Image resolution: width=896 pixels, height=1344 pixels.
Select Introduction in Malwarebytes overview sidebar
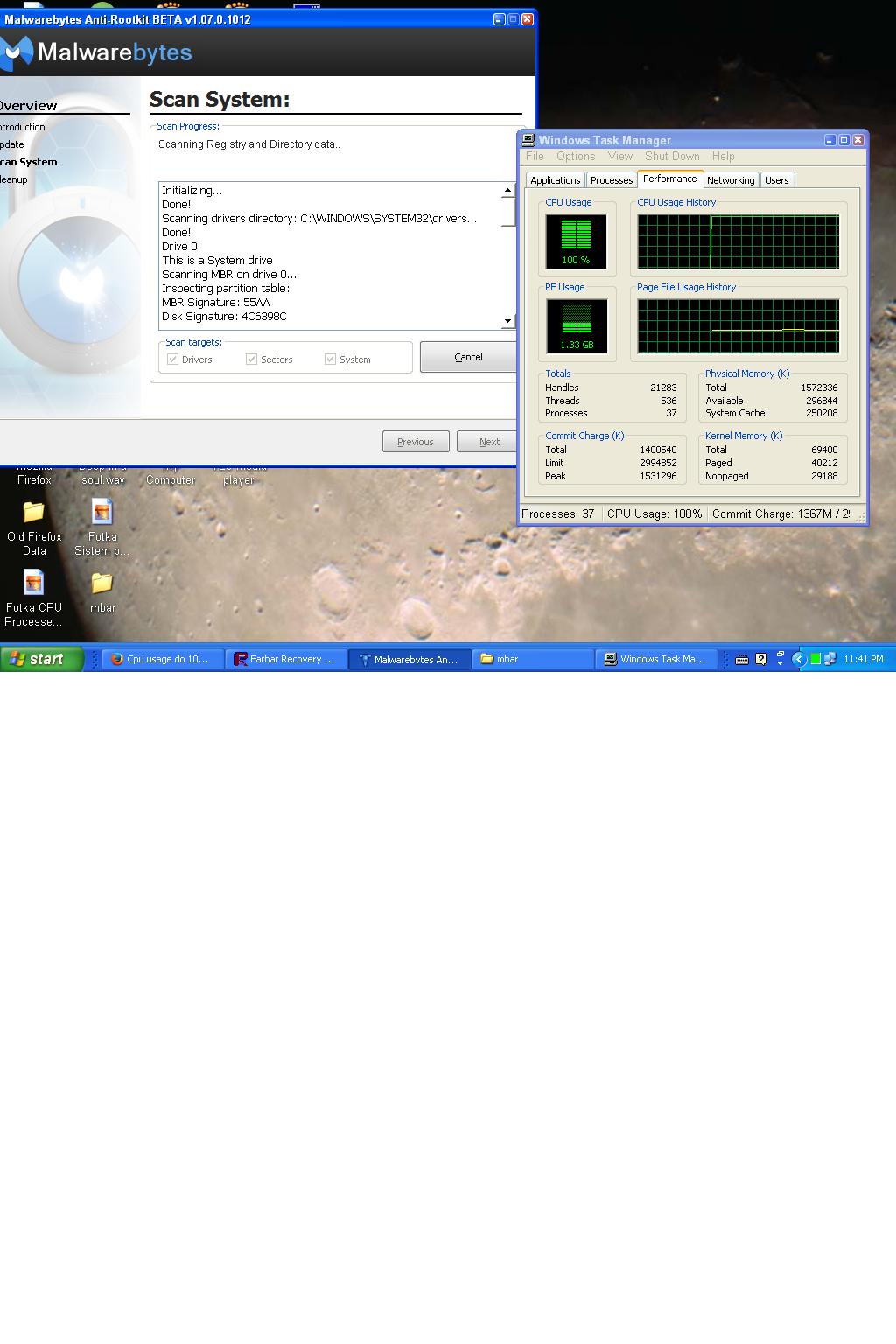pos(22,127)
